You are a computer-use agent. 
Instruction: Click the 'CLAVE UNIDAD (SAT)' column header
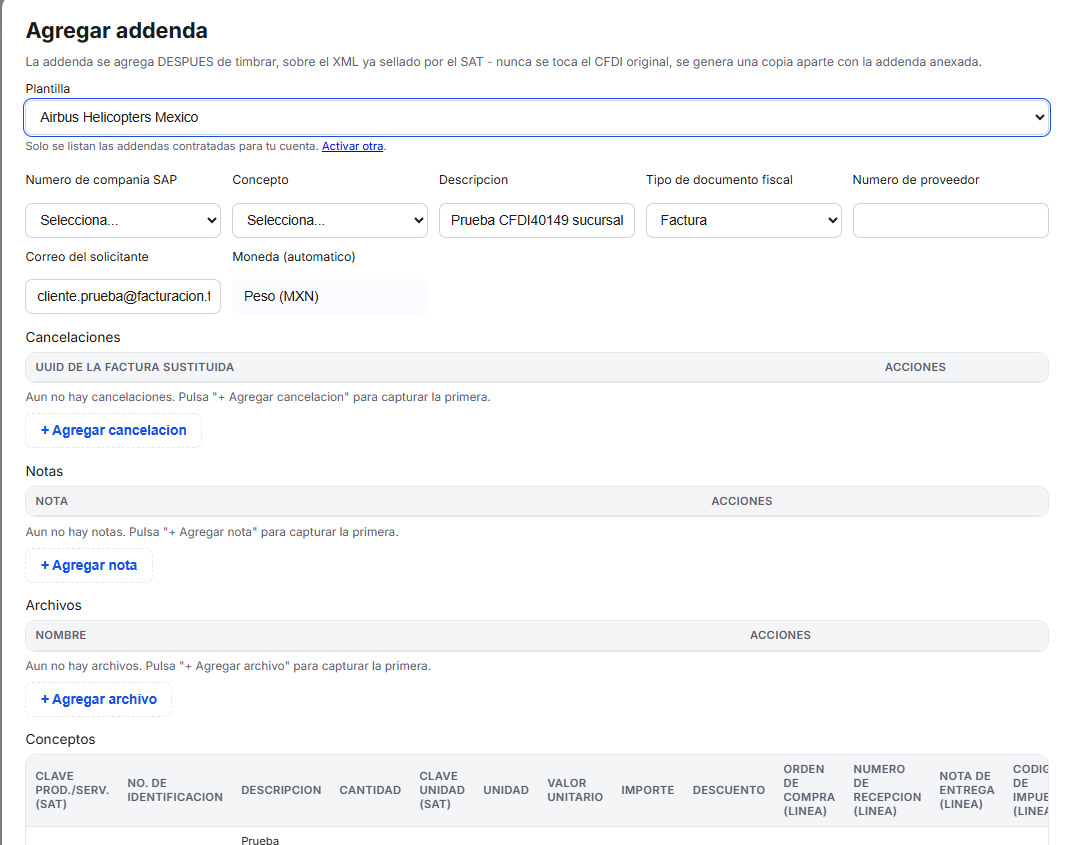tap(442, 790)
